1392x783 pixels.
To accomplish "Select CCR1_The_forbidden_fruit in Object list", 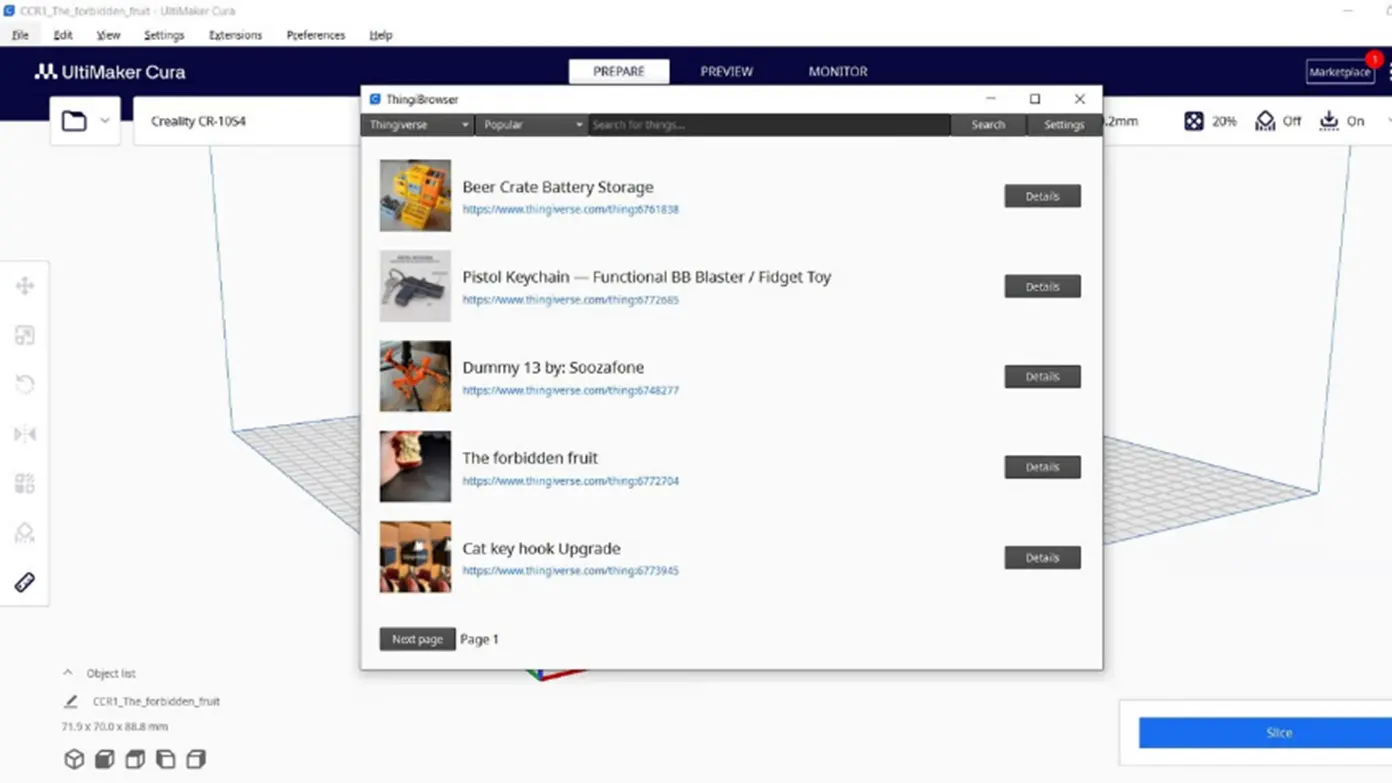I will (x=156, y=702).
